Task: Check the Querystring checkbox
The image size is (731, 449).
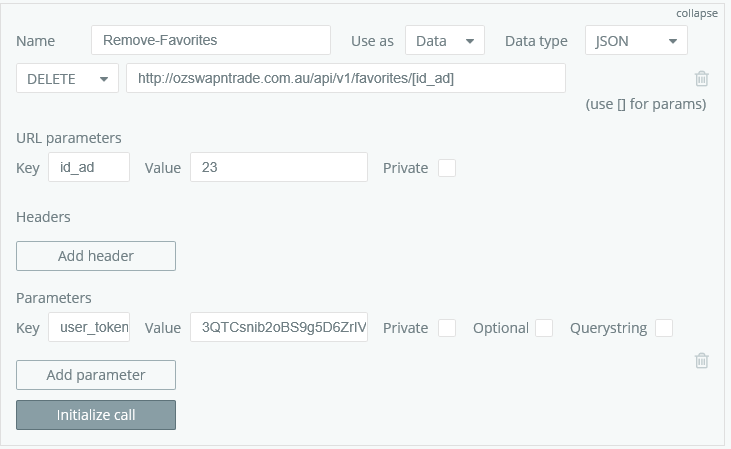Action: coord(663,328)
